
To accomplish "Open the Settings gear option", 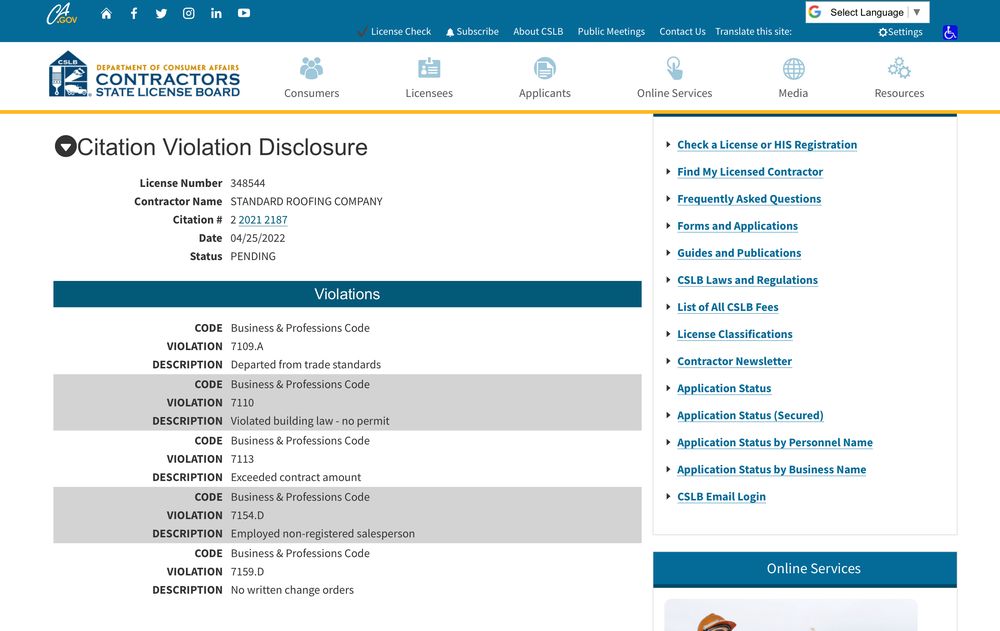I will pos(900,32).
